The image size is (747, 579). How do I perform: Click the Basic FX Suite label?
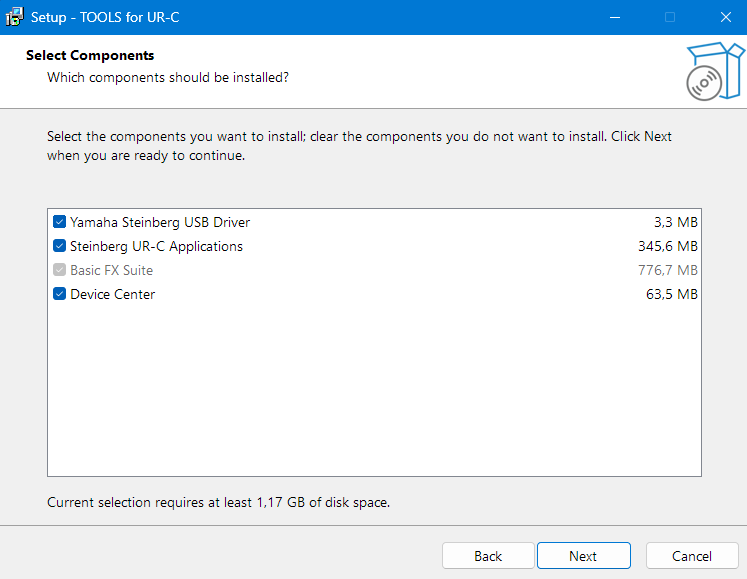point(111,270)
